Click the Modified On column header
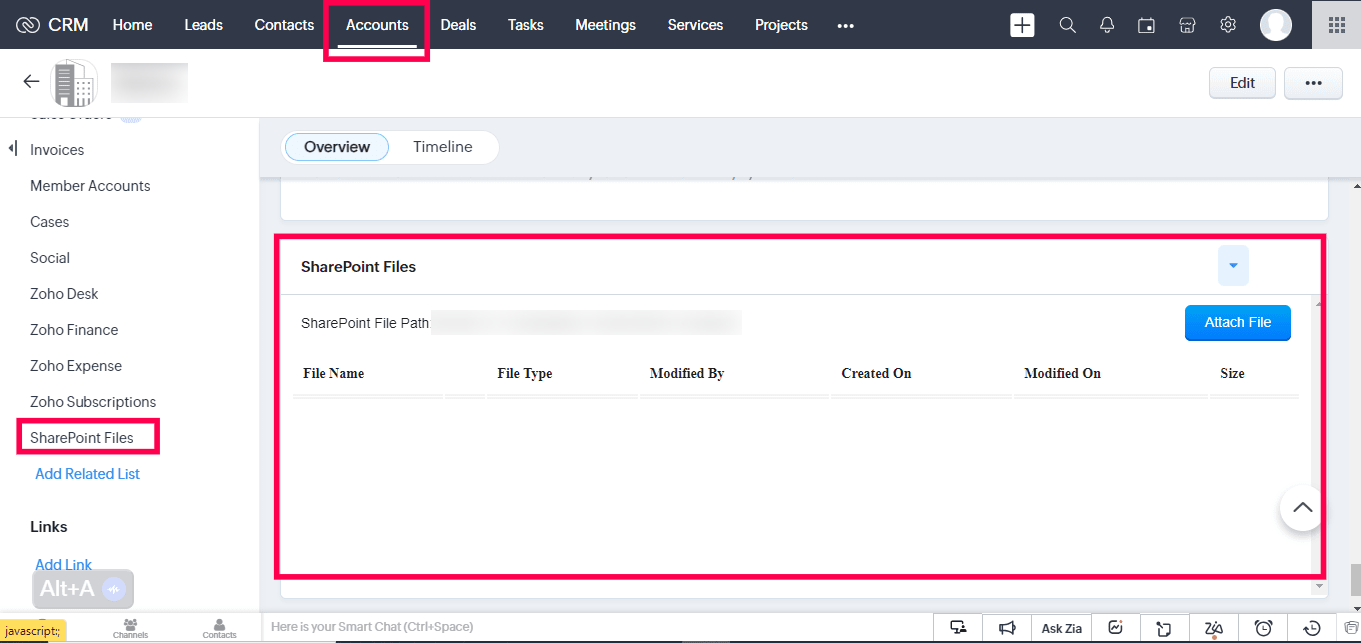Viewport: 1361px width, 643px height. 1063,373
